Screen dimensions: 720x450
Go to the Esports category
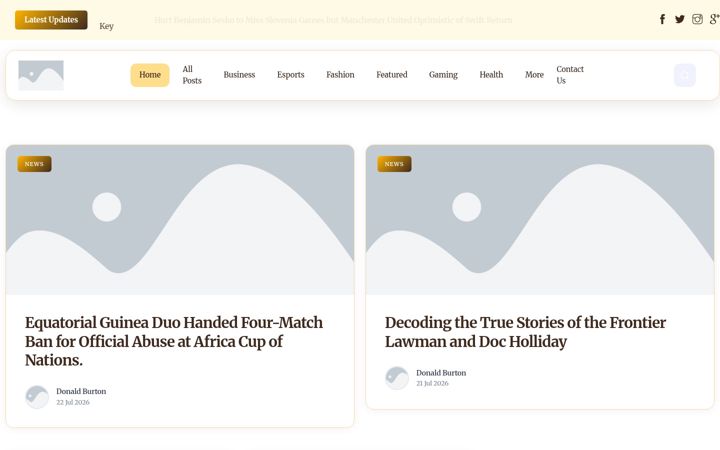click(291, 75)
